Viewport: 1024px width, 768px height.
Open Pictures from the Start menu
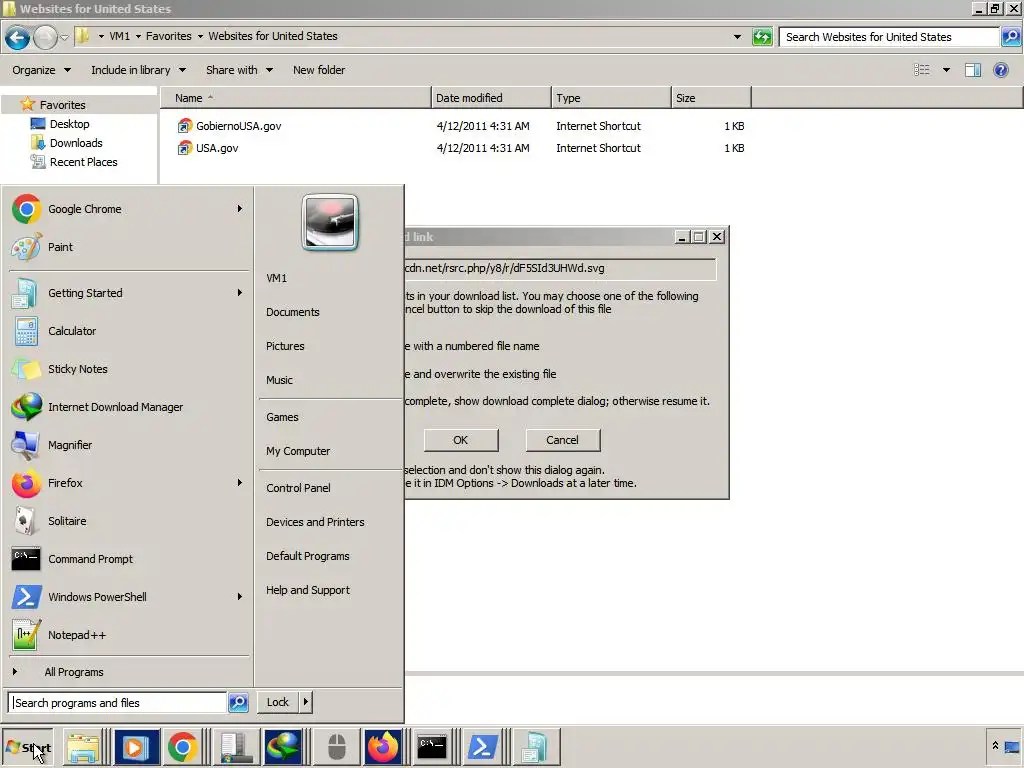click(285, 346)
